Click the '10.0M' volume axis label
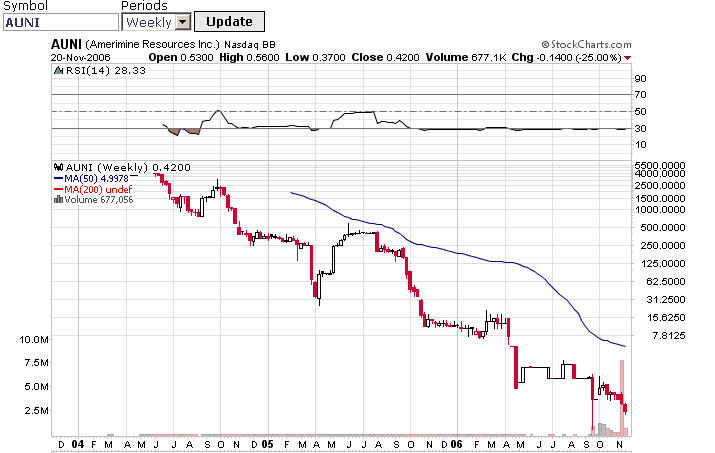Image resolution: width=715 pixels, height=453 pixels. point(34,339)
